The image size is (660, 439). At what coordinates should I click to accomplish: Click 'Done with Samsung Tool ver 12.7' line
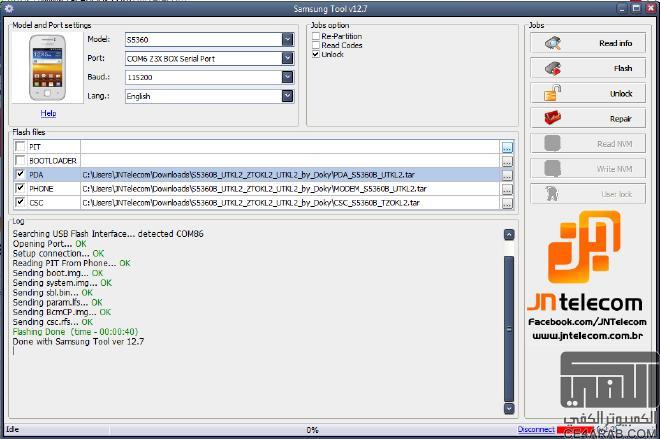coord(78,341)
